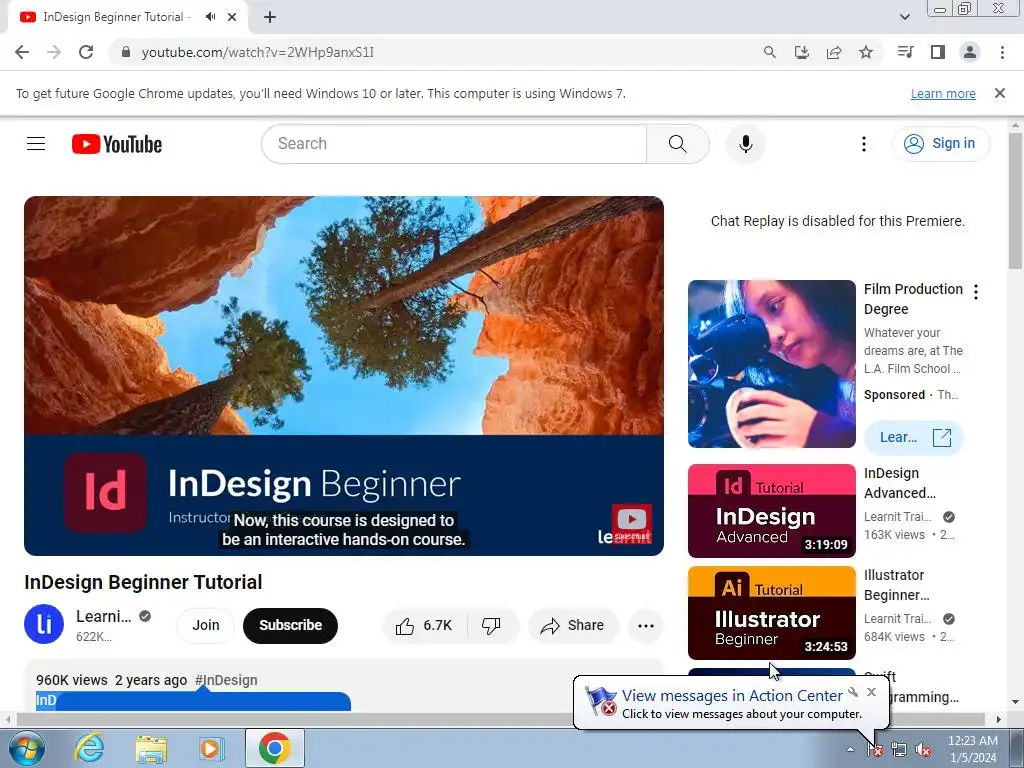Search with your voice microphone
The width and height of the screenshot is (1024, 768).
point(746,144)
